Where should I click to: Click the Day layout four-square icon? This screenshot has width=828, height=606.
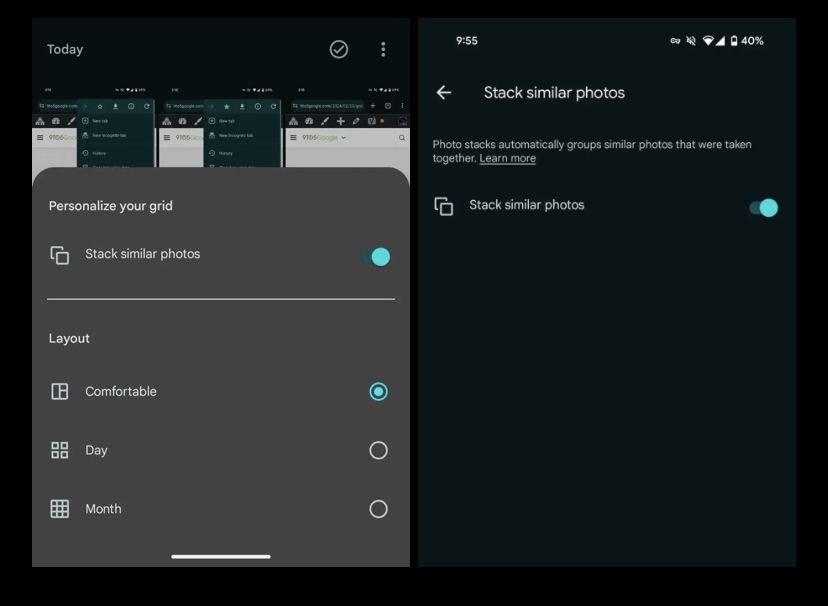60,450
